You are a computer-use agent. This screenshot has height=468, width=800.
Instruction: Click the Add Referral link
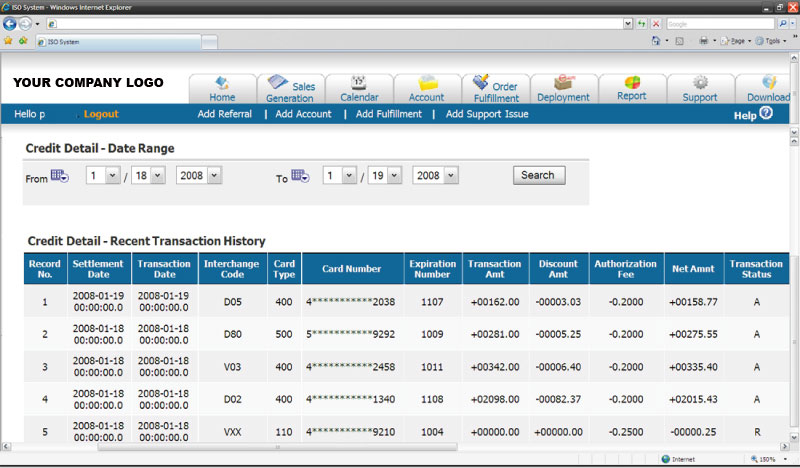point(224,114)
